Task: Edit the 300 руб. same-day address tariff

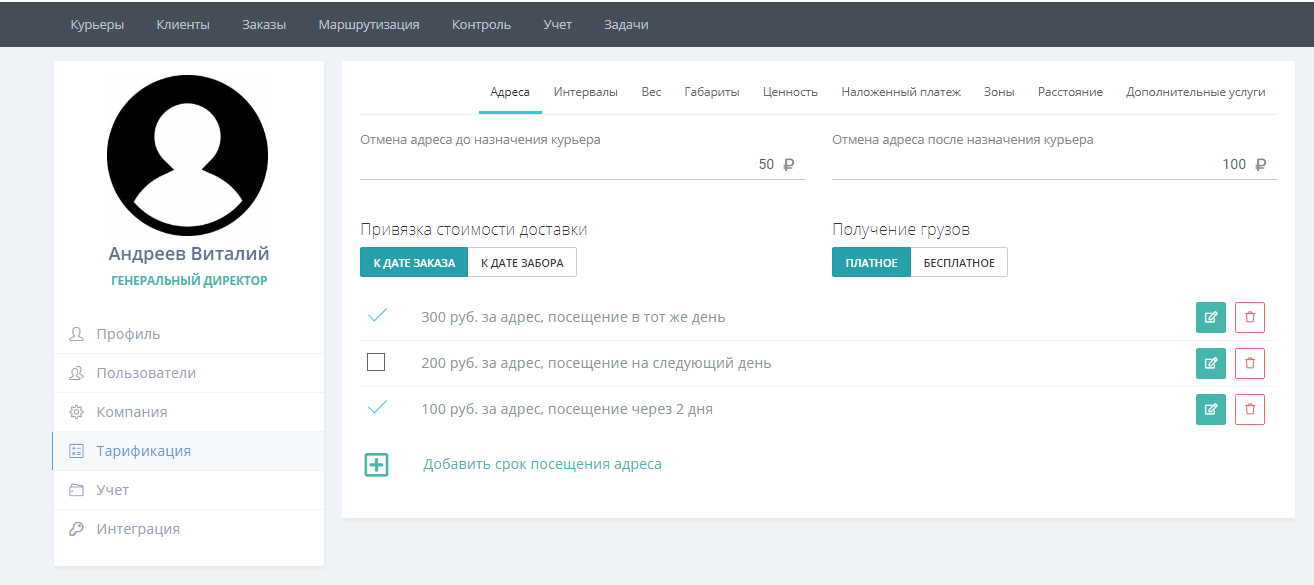Action: tap(1211, 317)
